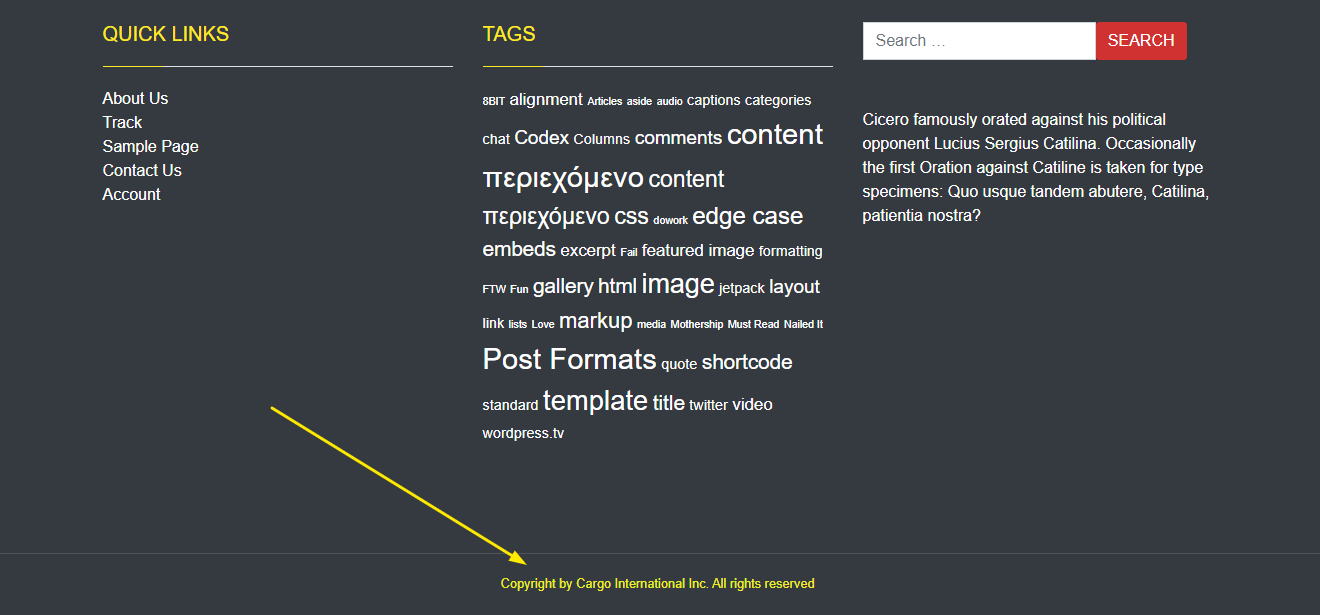The width and height of the screenshot is (1320, 615).
Task: Open the Post Formats tag
Action: [569, 359]
